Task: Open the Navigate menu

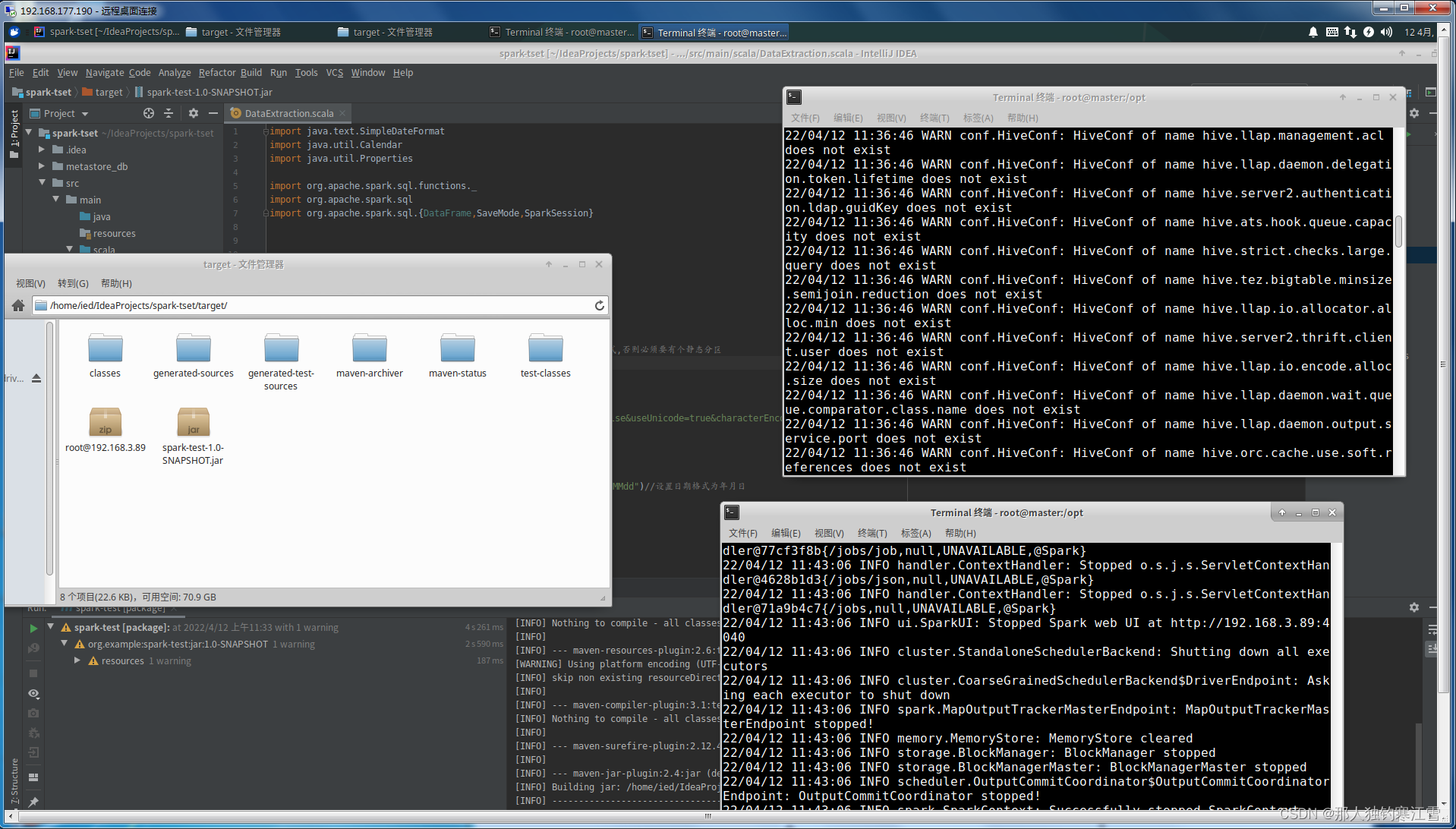Action: [x=105, y=72]
